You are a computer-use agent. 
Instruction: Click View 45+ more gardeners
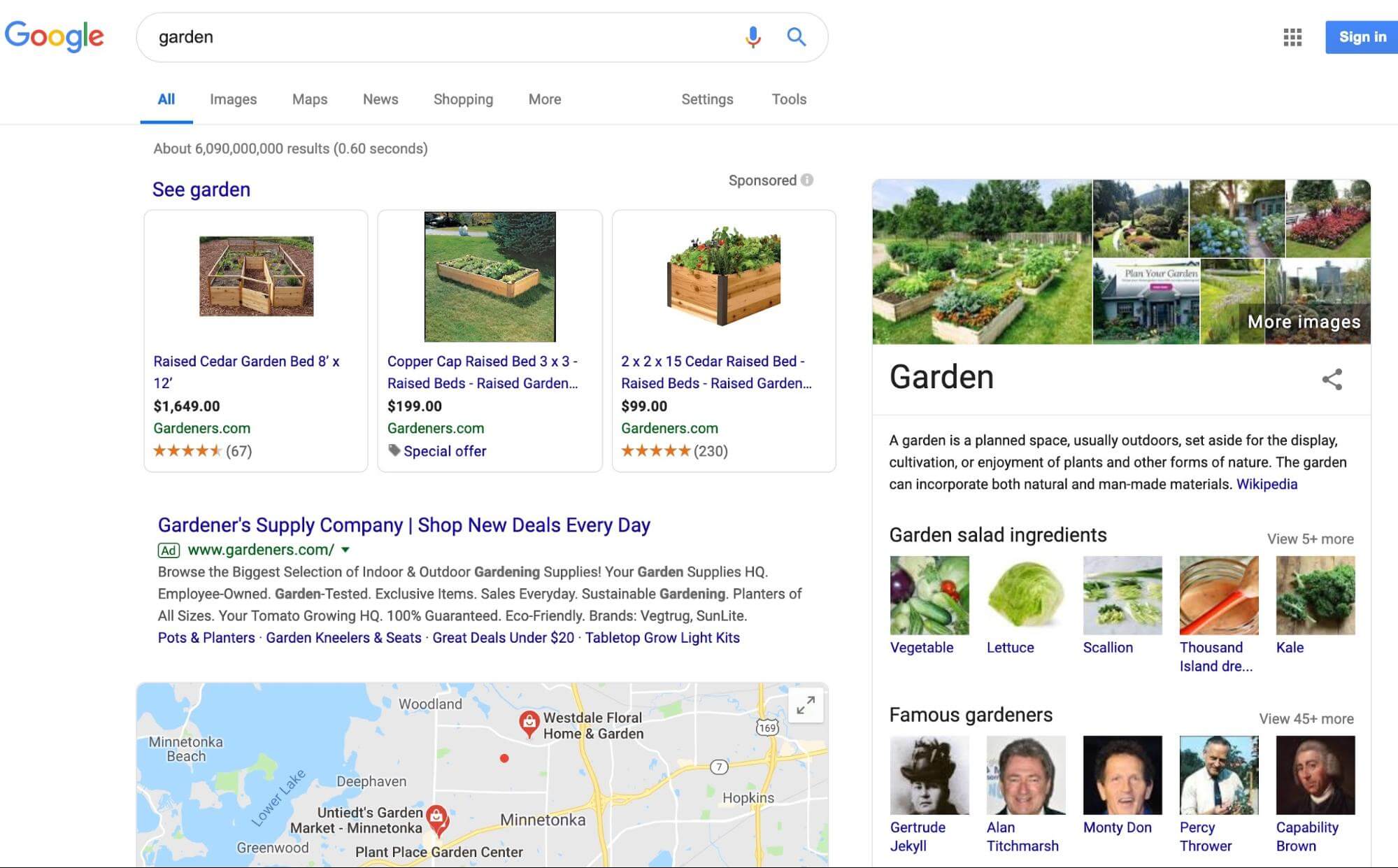pos(1306,718)
